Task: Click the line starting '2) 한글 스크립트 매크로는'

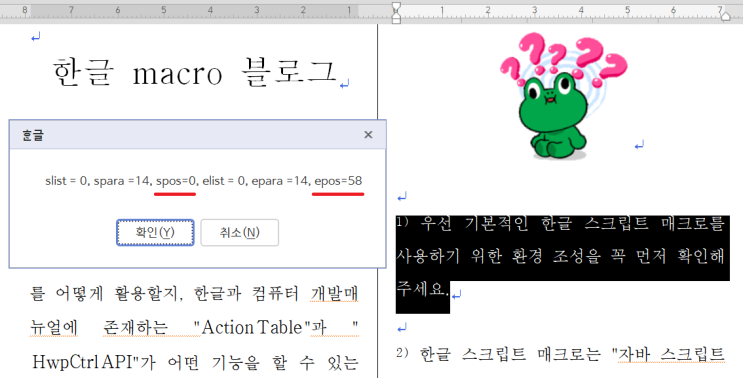Action: click(560, 354)
